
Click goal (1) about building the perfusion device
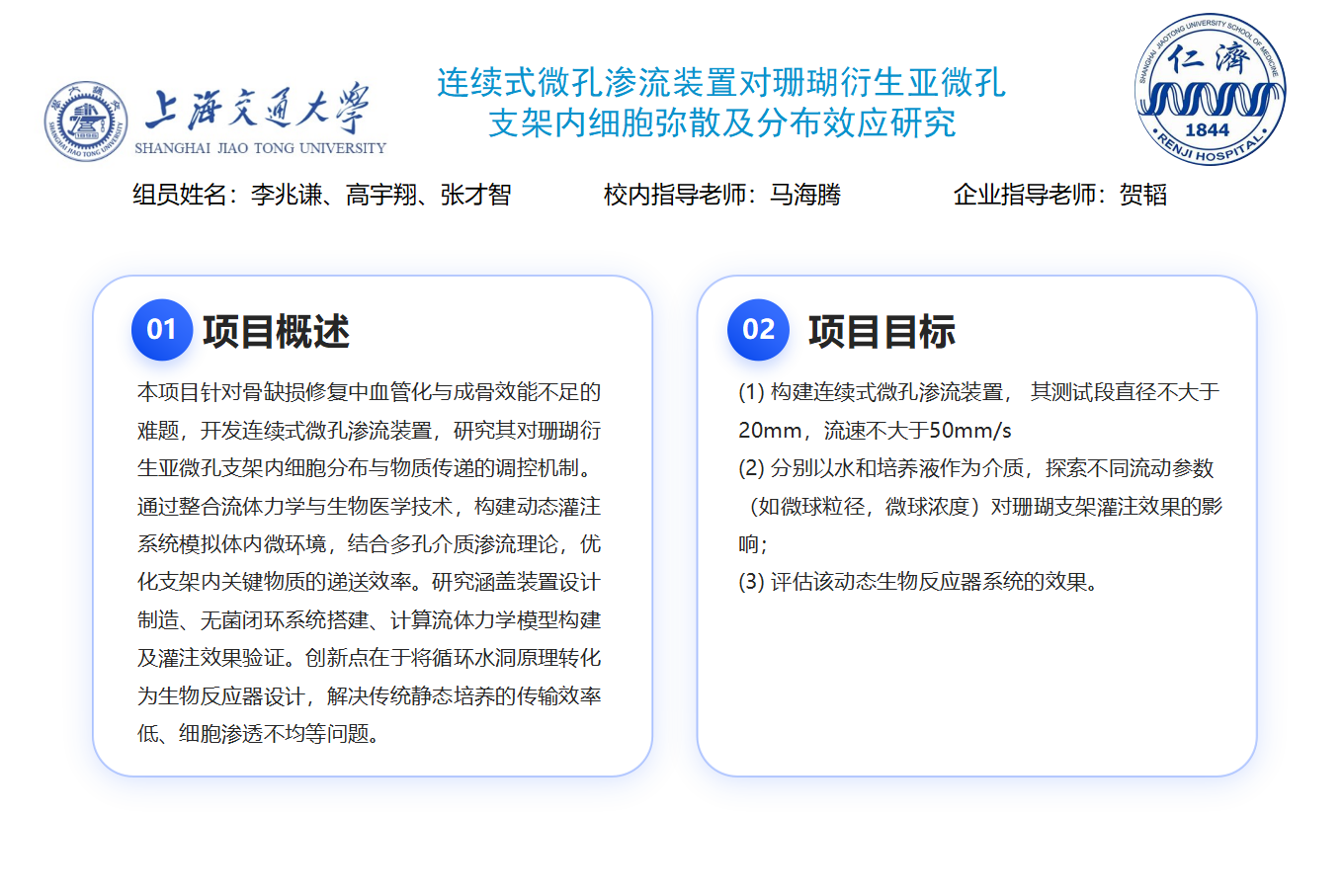click(x=978, y=393)
